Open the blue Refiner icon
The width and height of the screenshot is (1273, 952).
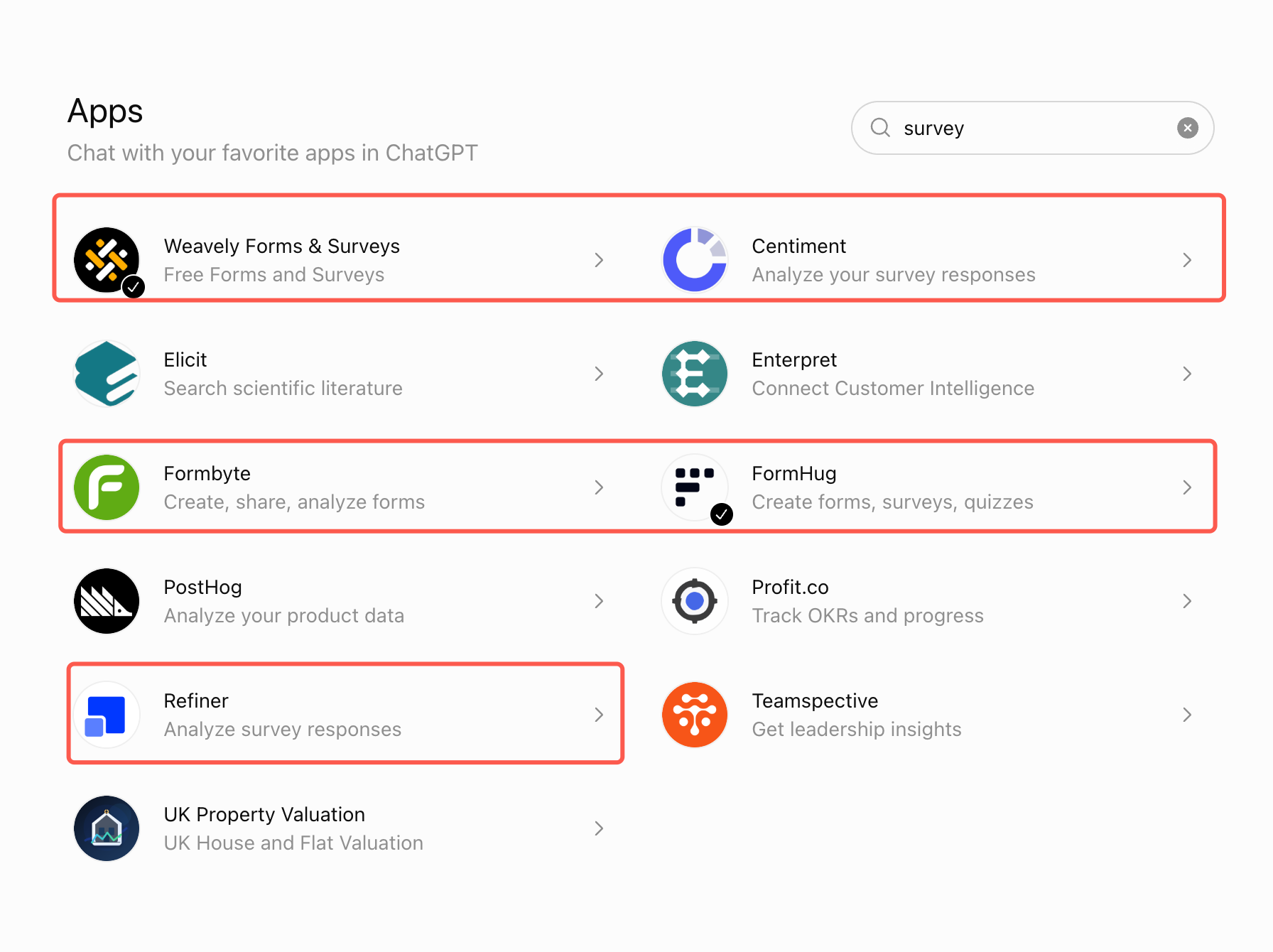(x=107, y=715)
